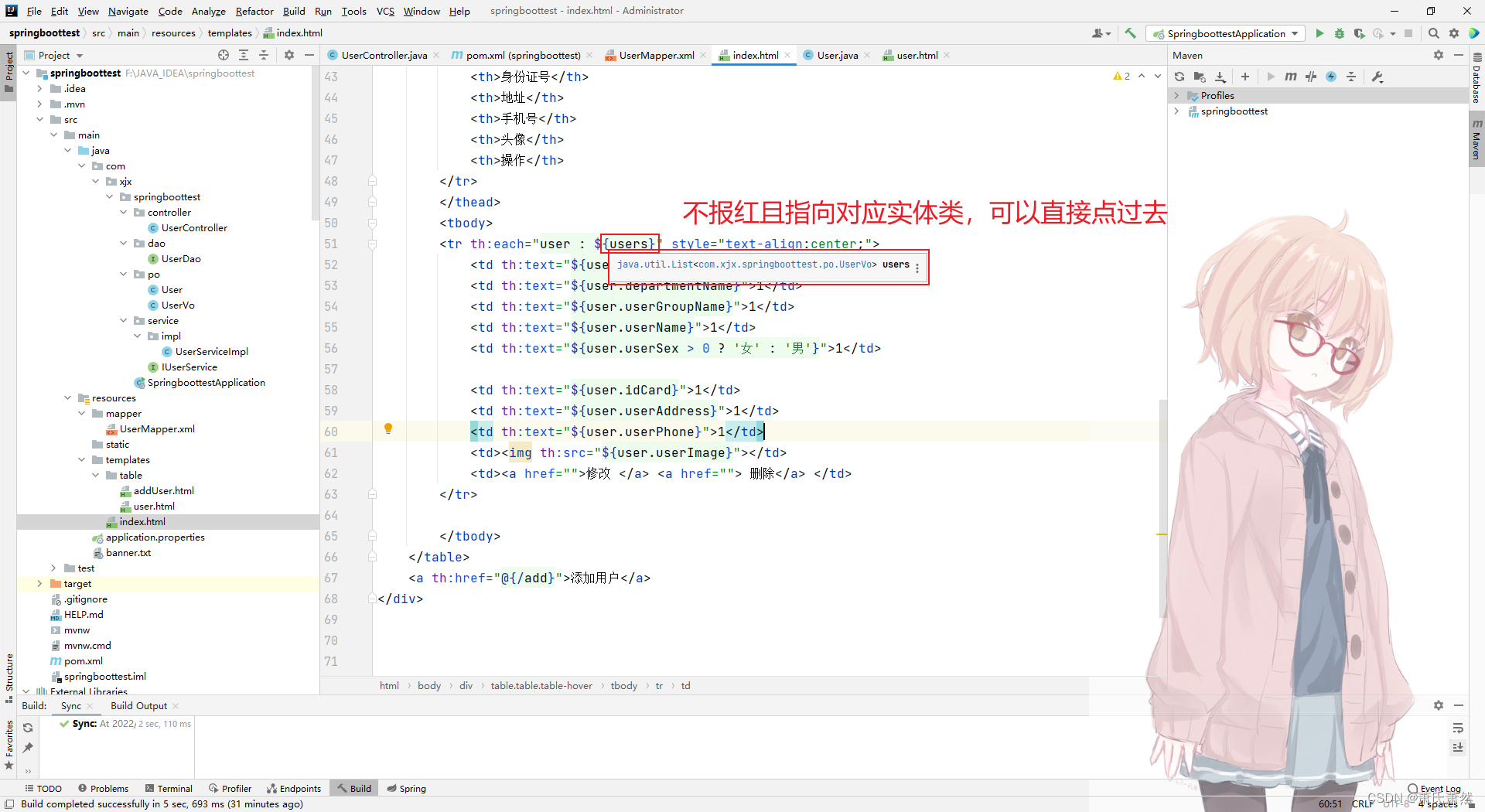This screenshot has height=812, width=1485.
Task: Open the Database side tool window
Action: 1476,79
